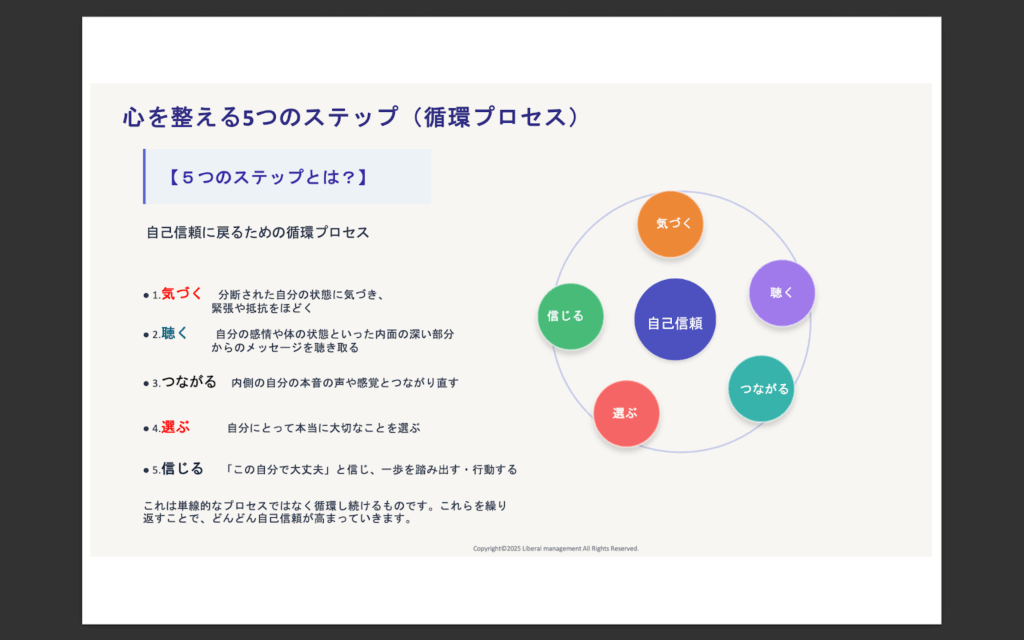Select the teal 聴く label in list item 2
This screenshot has width=1024, height=640.
[175, 333]
